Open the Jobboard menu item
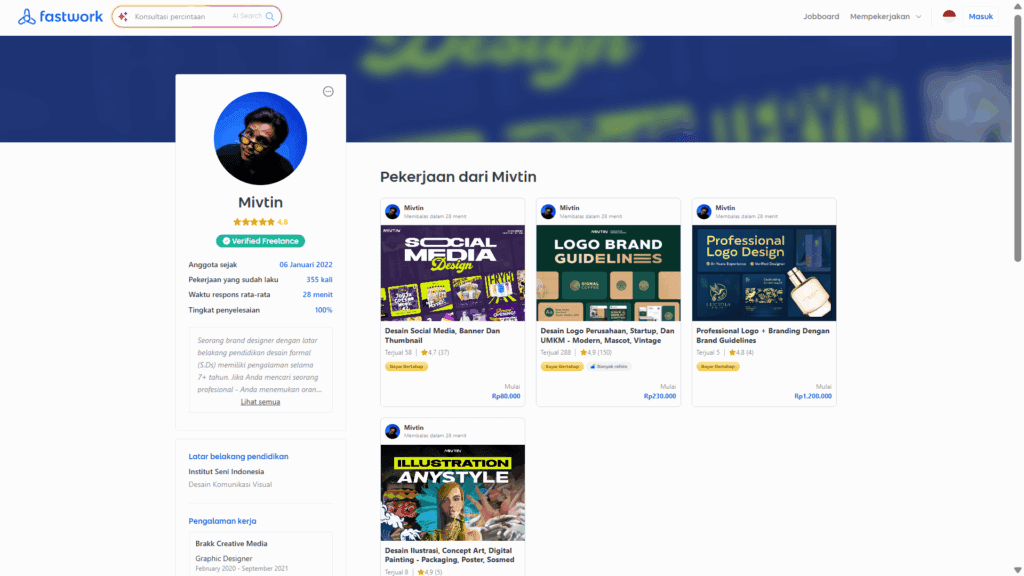 pos(820,16)
